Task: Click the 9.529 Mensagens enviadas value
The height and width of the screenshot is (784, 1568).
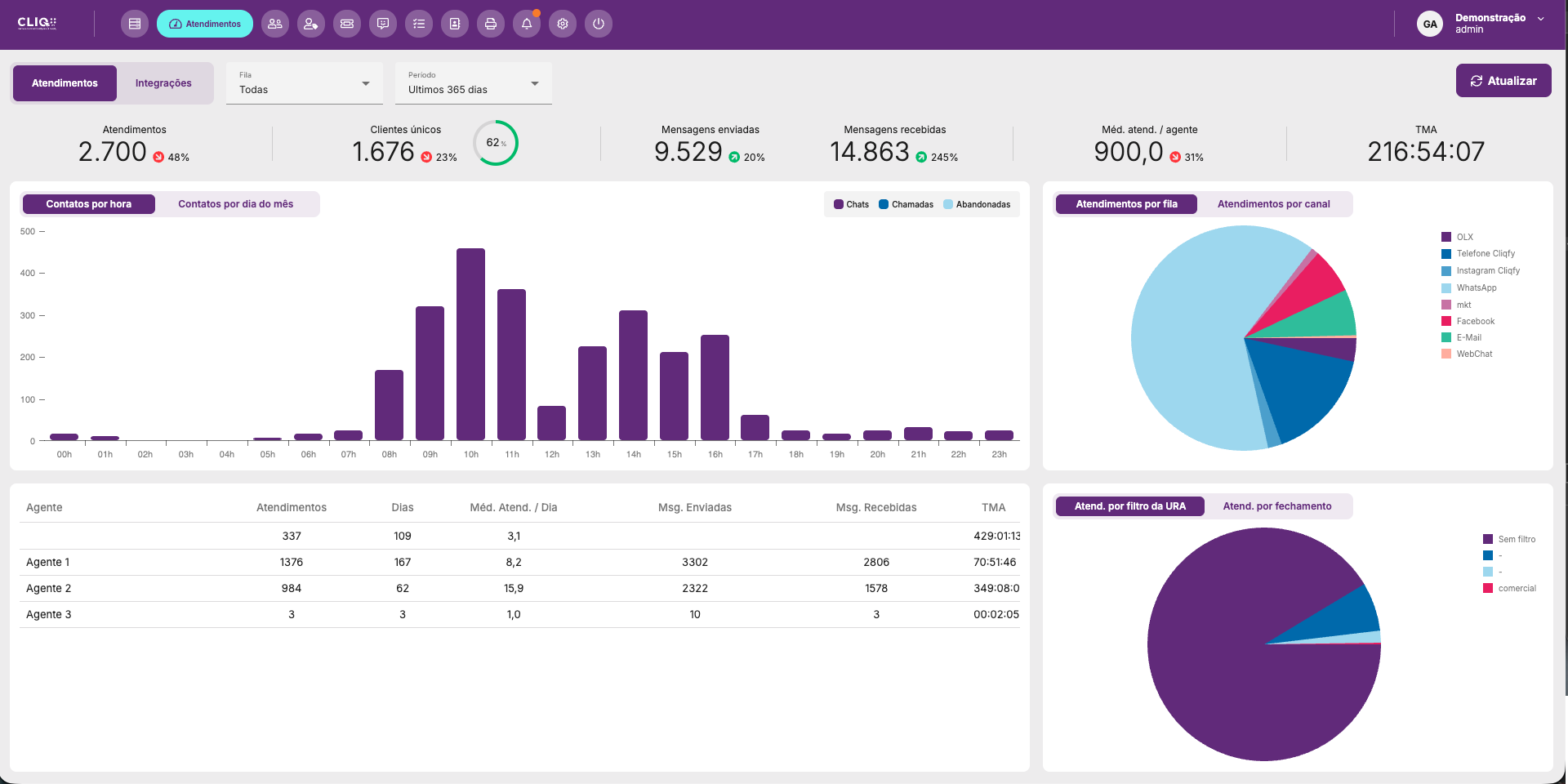Action: pyautogui.click(x=688, y=152)
